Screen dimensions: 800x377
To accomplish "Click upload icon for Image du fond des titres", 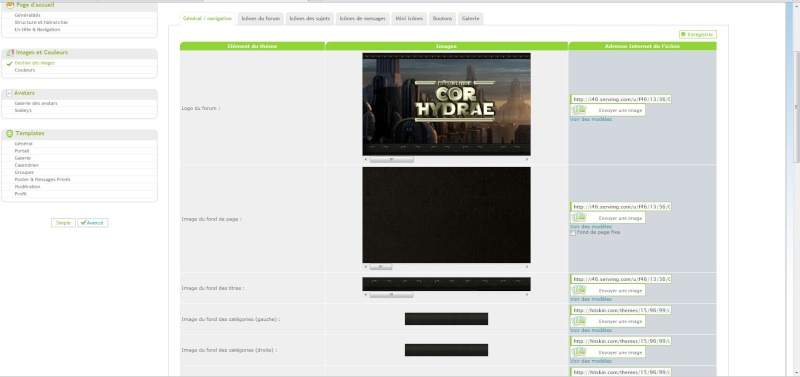I will [x=579, y=290].
